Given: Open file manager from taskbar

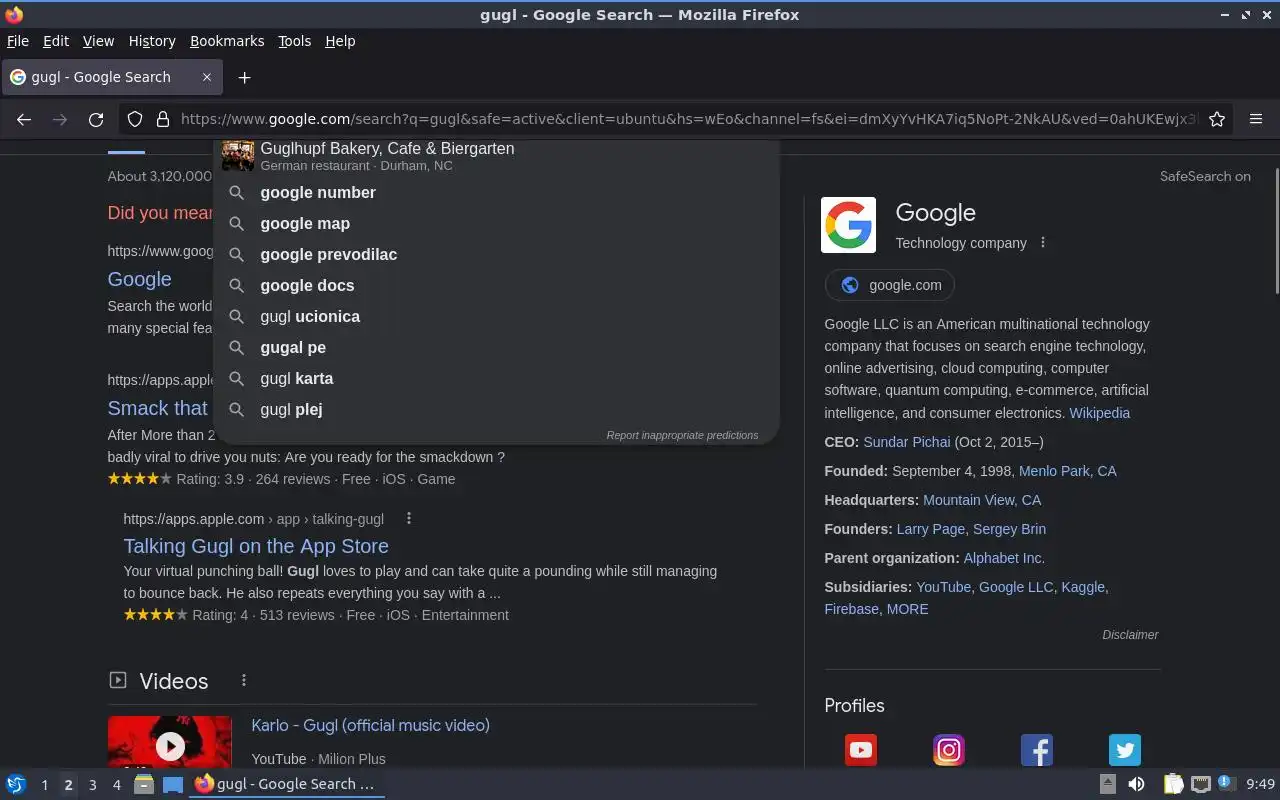Looking at the screenshot, I should pyautogui.click(x=144, y=784).
